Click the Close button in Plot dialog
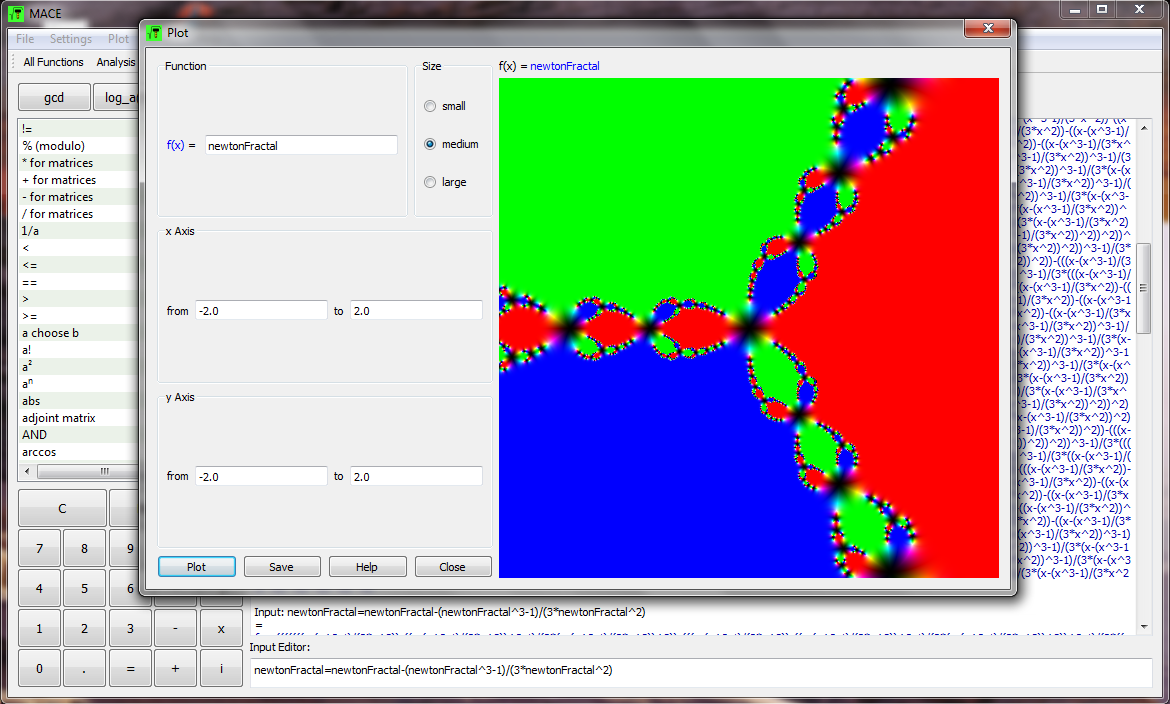 click(x=452, y=567)
